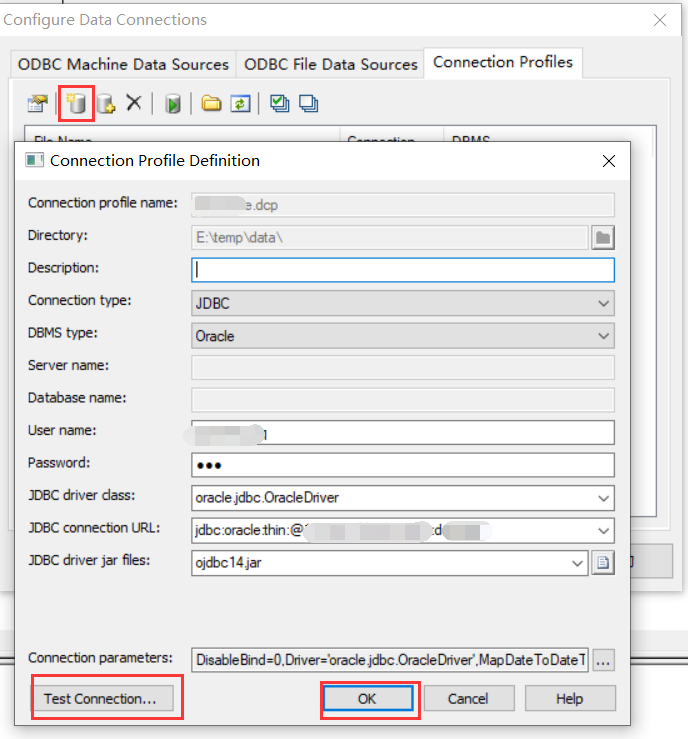Add a new data source icon
688x739 pixels.
pos(77,103)
